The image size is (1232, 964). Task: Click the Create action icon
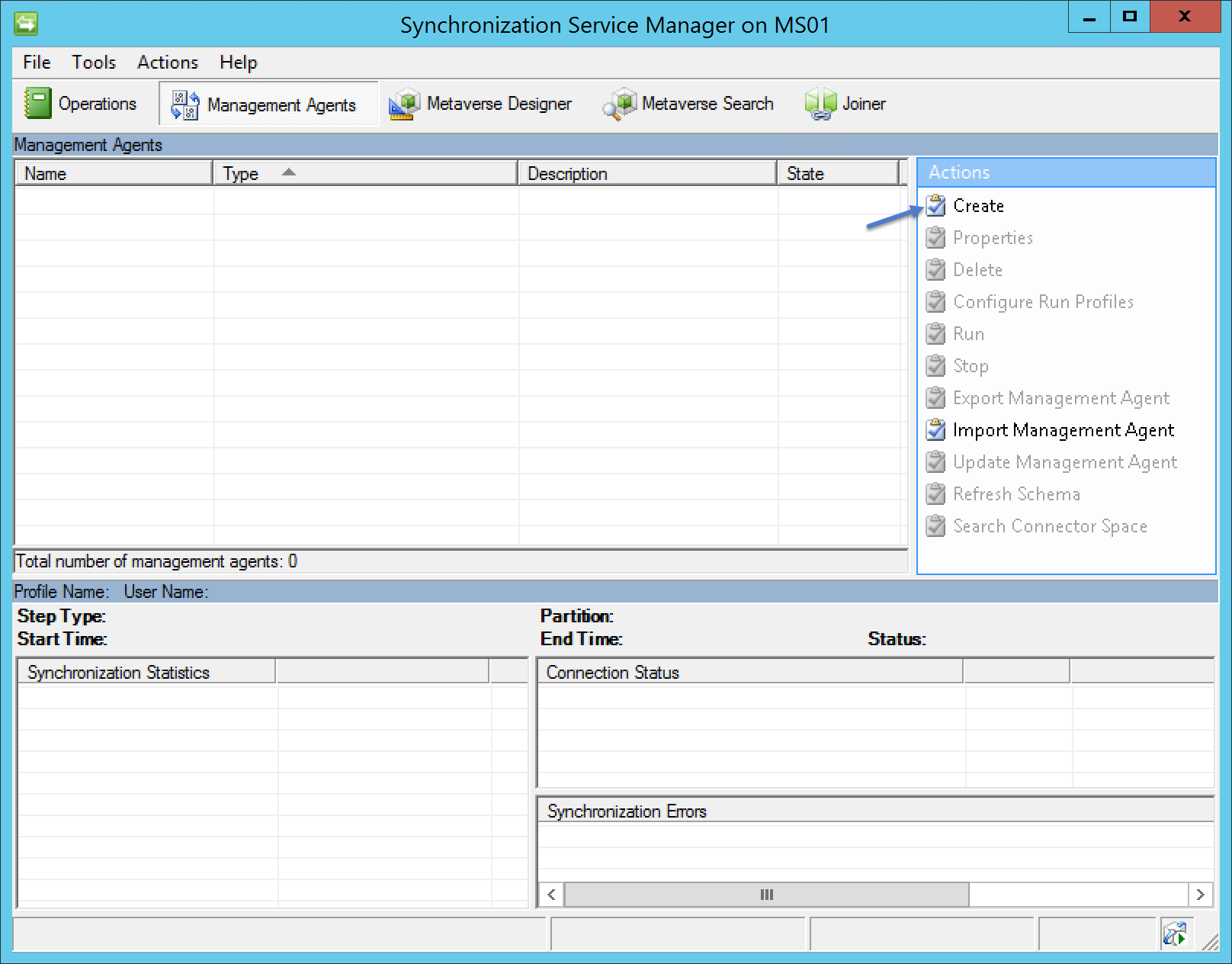tap(935, 205)
